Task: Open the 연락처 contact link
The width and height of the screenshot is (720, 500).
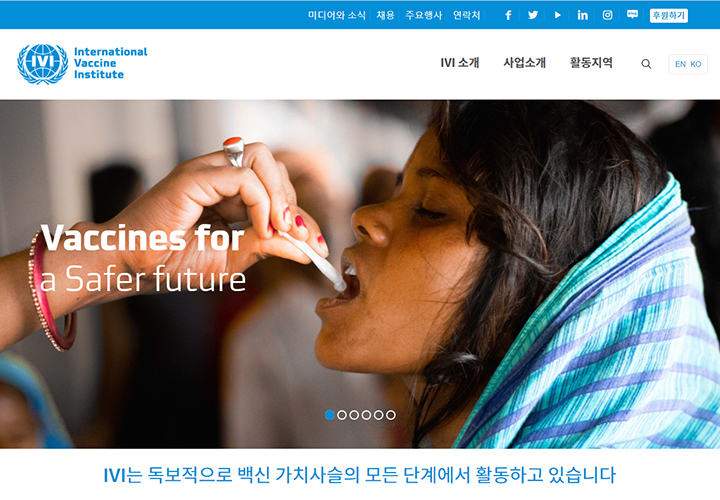Action: coord(467,15)
